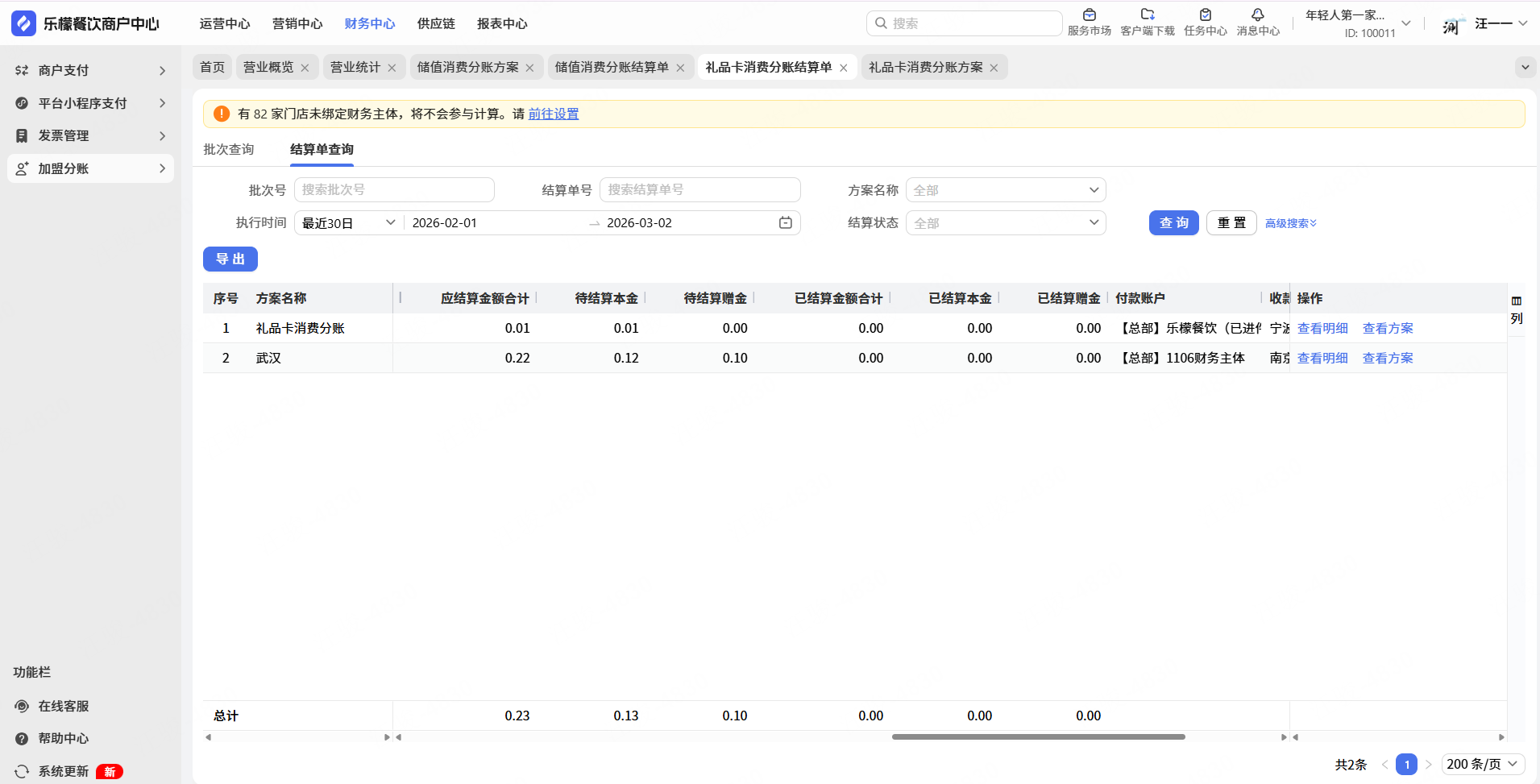Screen dimensions: 1540x784
Task: Focus the 批次号 search input field
Action: (394, 190)
